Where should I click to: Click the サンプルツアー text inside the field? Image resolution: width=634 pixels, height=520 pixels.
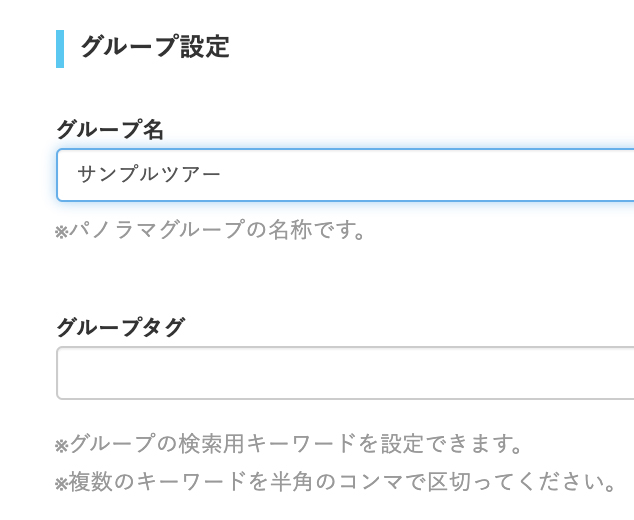[149, 175]
